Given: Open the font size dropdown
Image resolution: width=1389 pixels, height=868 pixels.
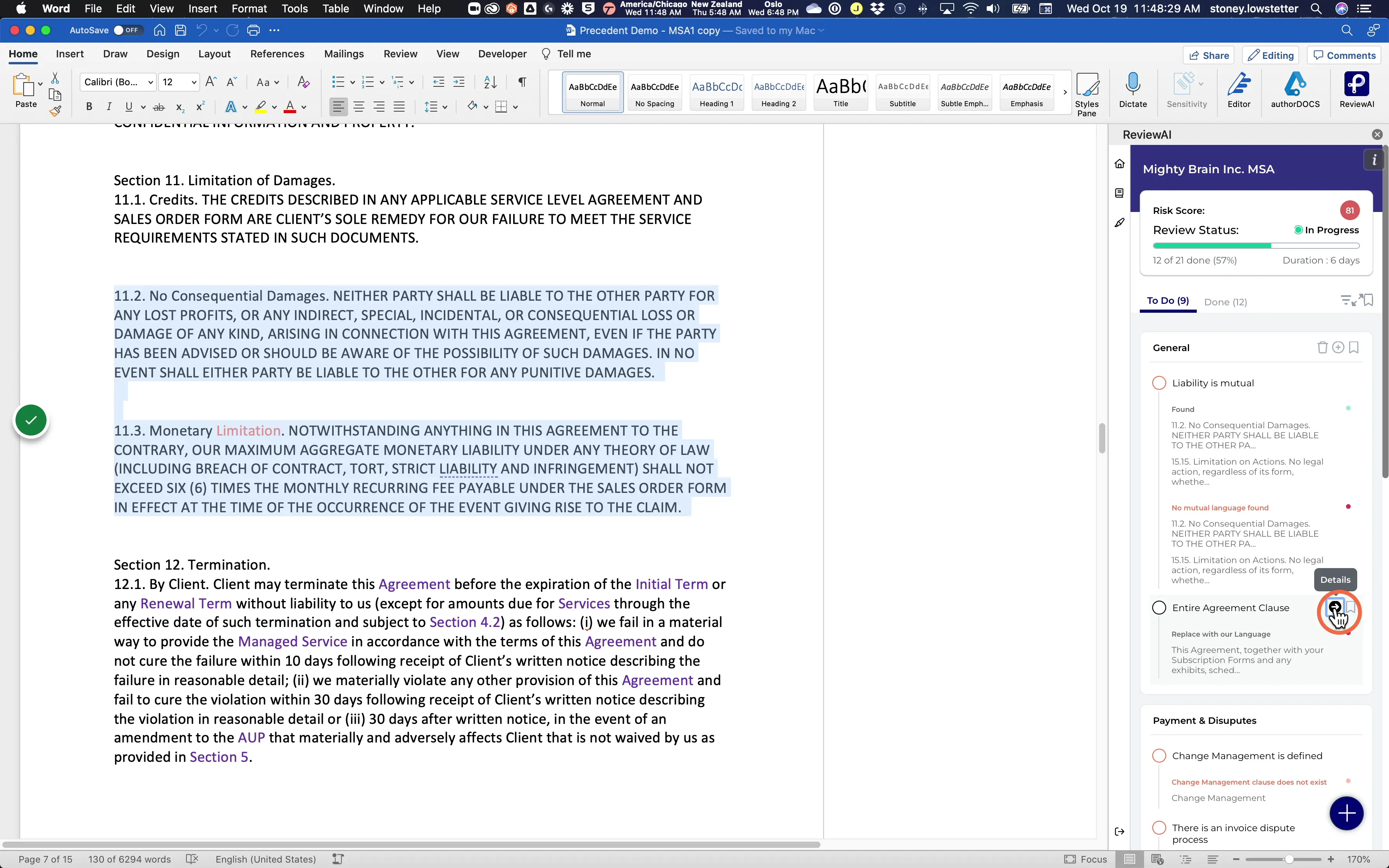Looking at the screenshot, I should (194, 82).
